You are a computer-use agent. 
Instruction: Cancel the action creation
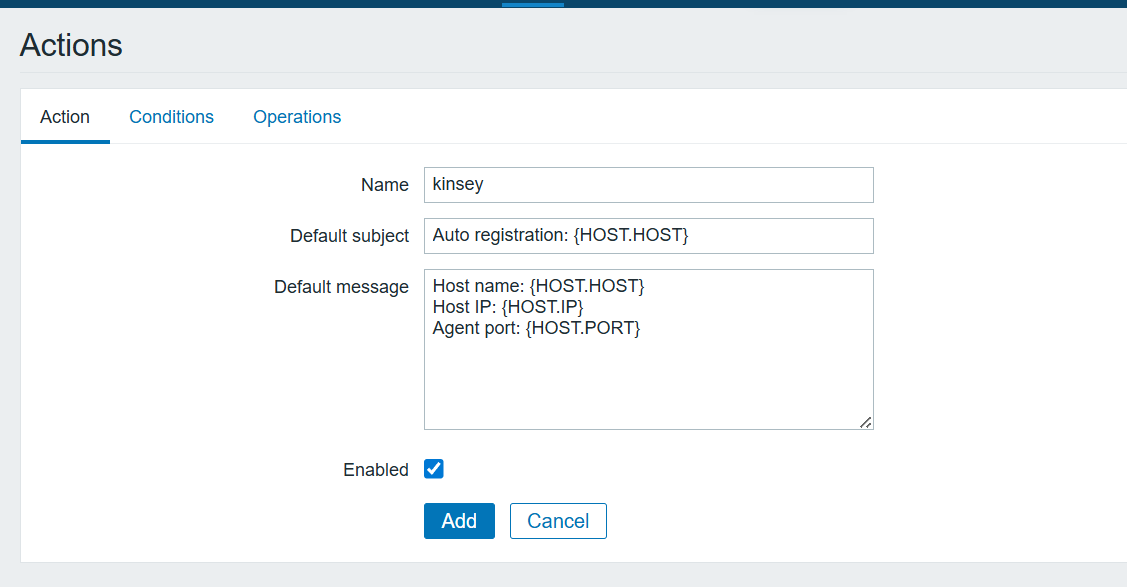click(558, 521)
